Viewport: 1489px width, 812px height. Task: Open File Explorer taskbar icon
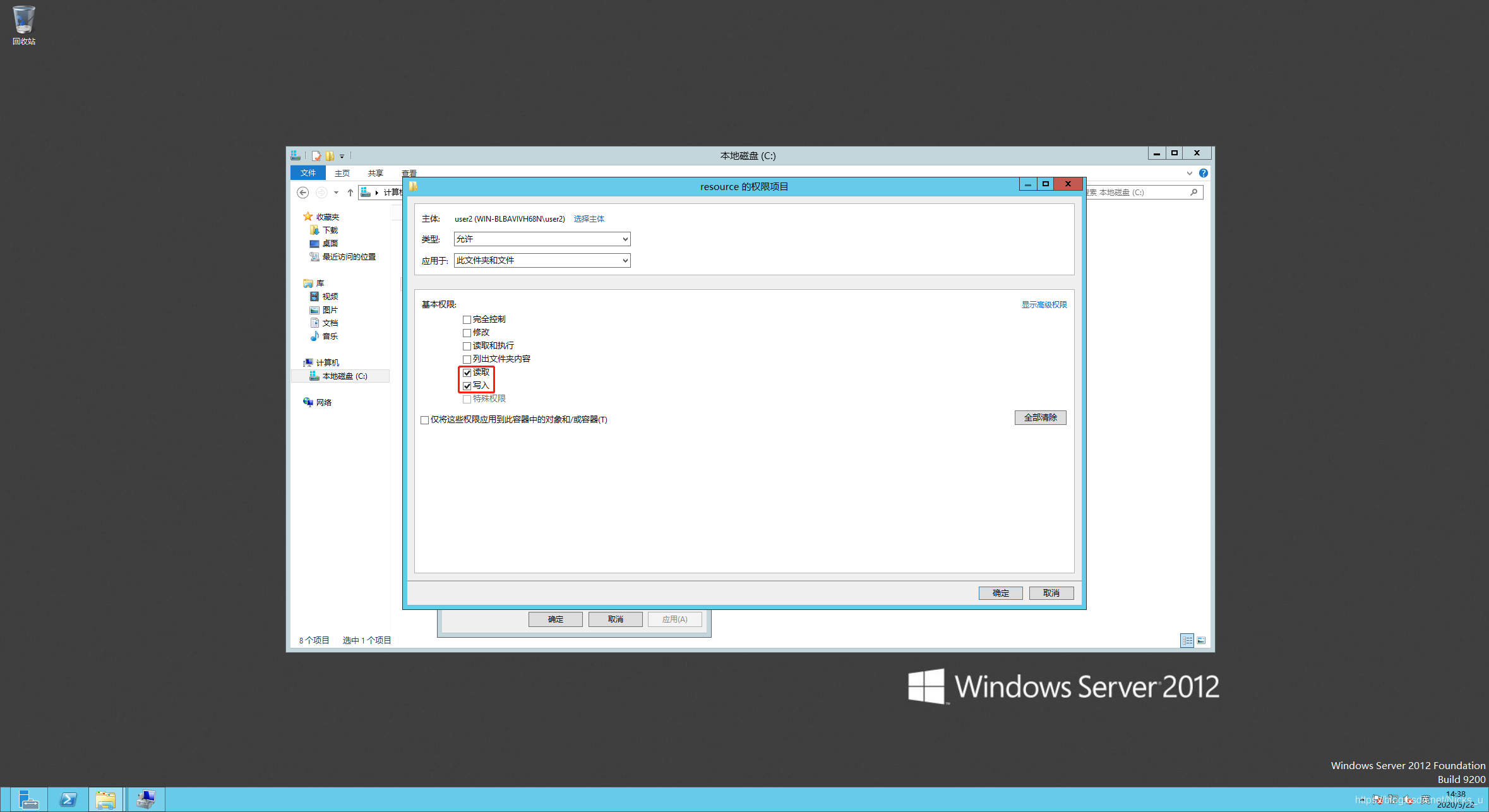[x=105, y=799]
